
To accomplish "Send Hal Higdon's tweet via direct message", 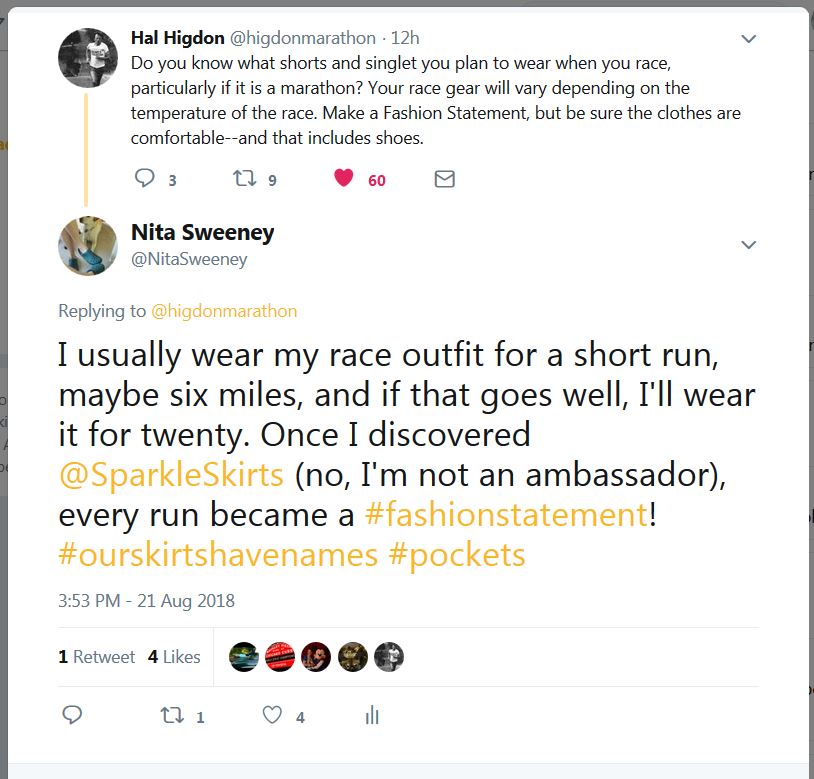I will [445, 179].
